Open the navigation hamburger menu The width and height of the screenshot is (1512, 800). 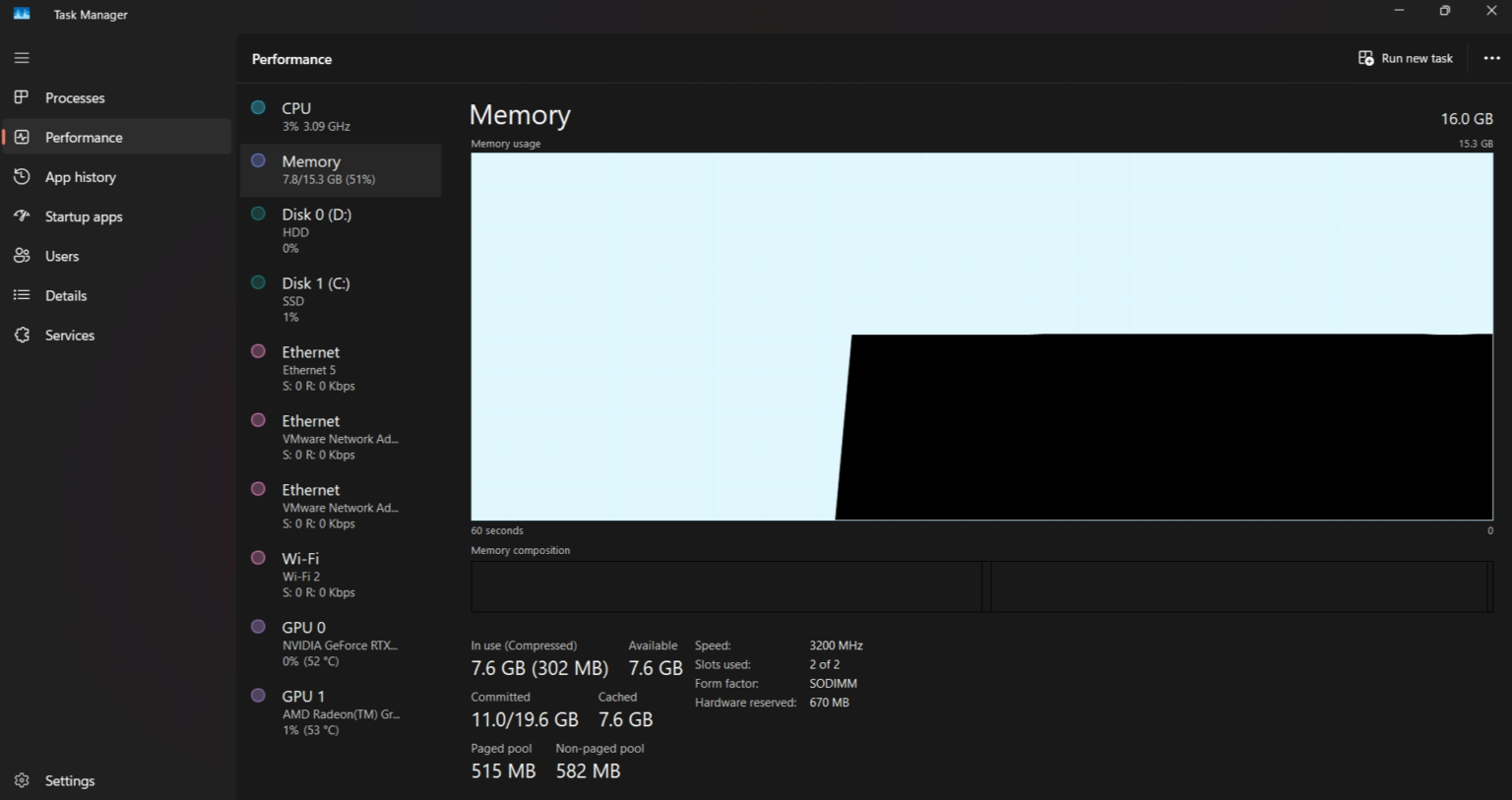[x=22, y=58]
